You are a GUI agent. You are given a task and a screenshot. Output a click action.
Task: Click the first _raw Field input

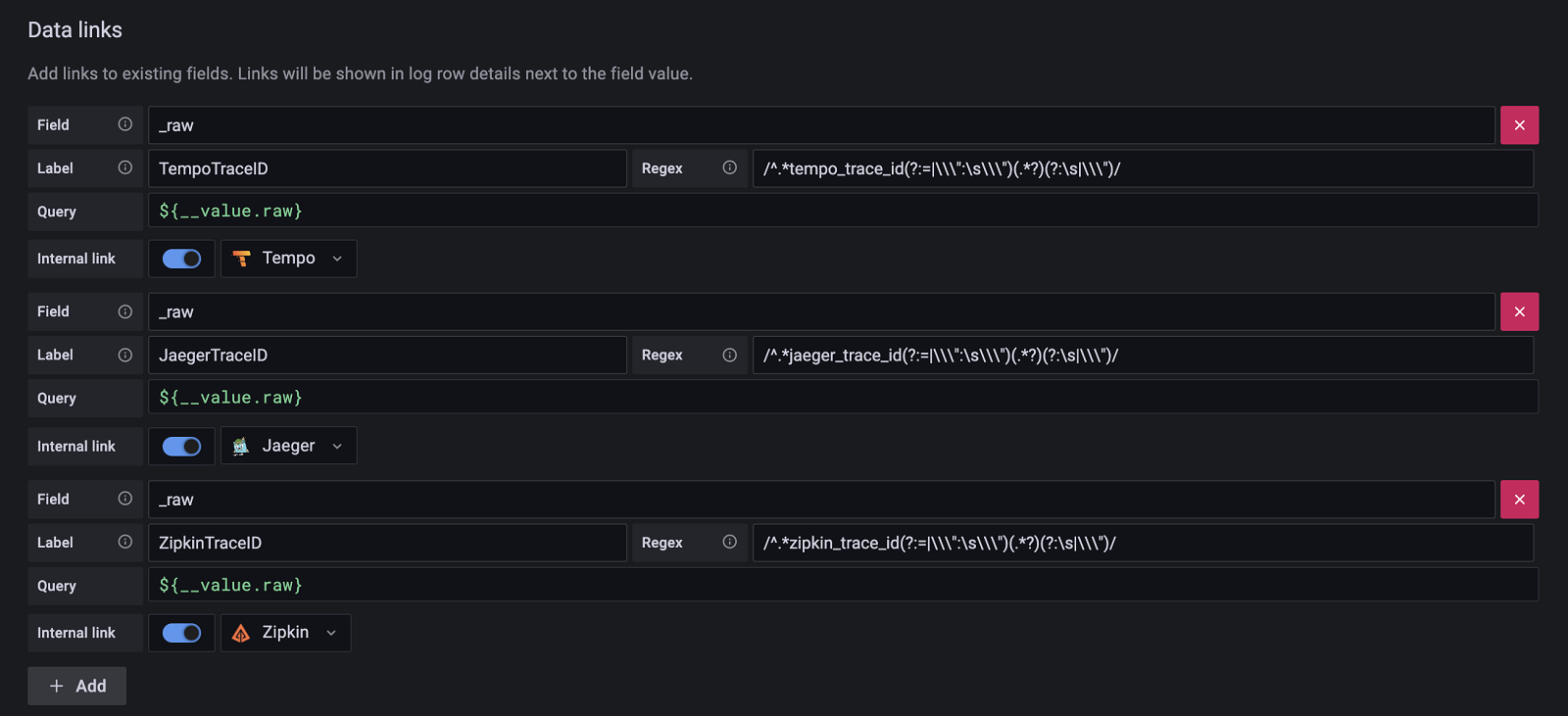coord(821,125)
